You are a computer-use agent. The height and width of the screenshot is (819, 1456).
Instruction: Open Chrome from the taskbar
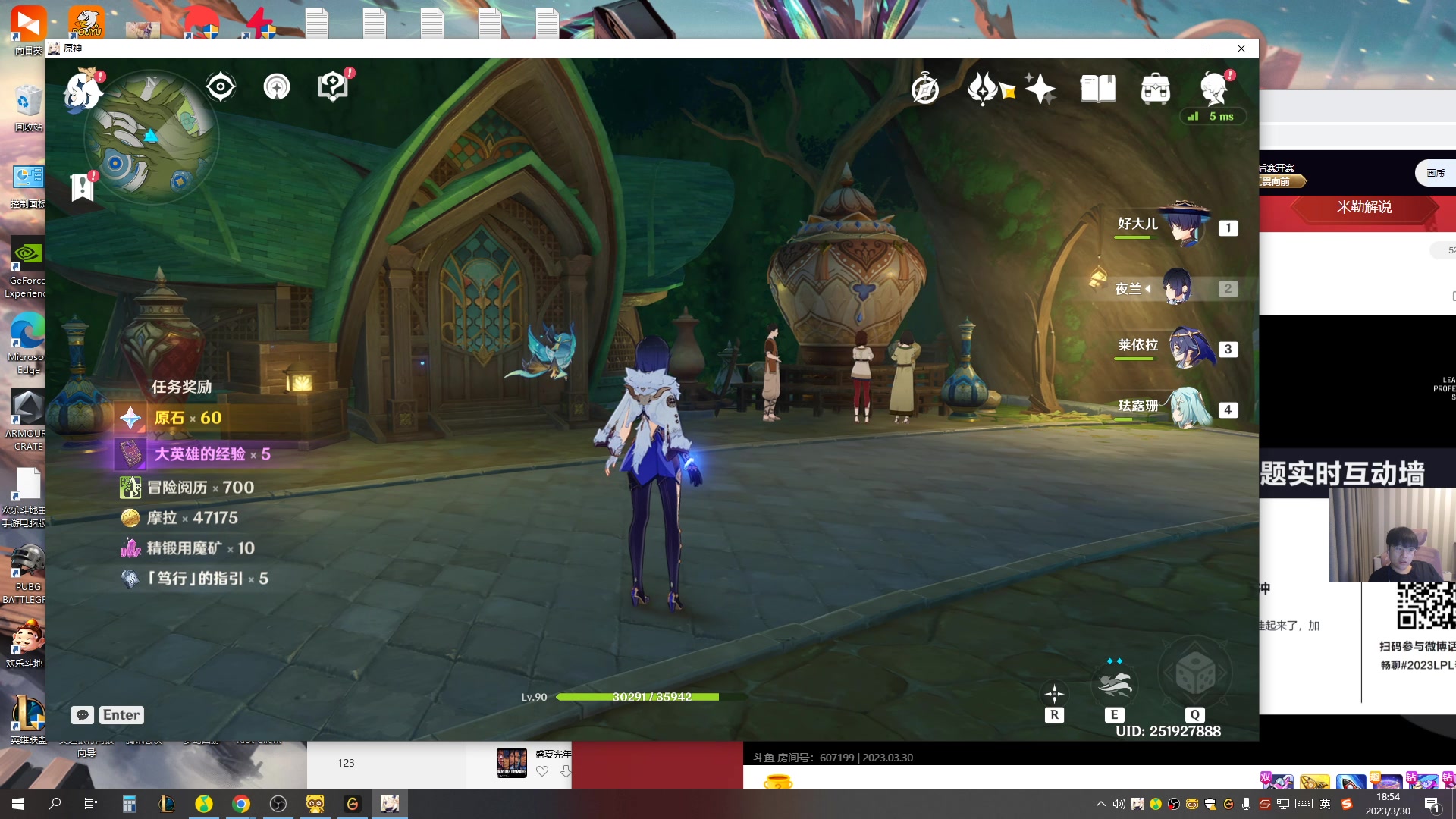click(241, 804)
